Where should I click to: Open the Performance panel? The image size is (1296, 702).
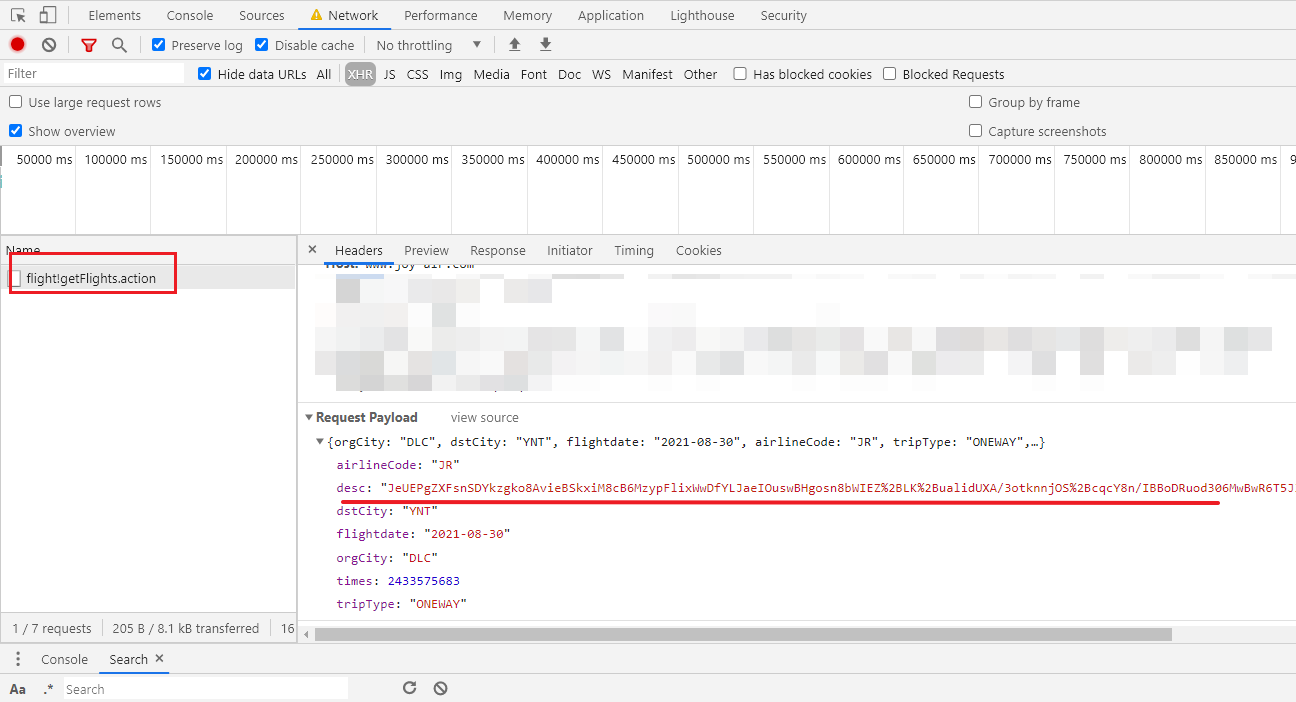pos(441,15)
